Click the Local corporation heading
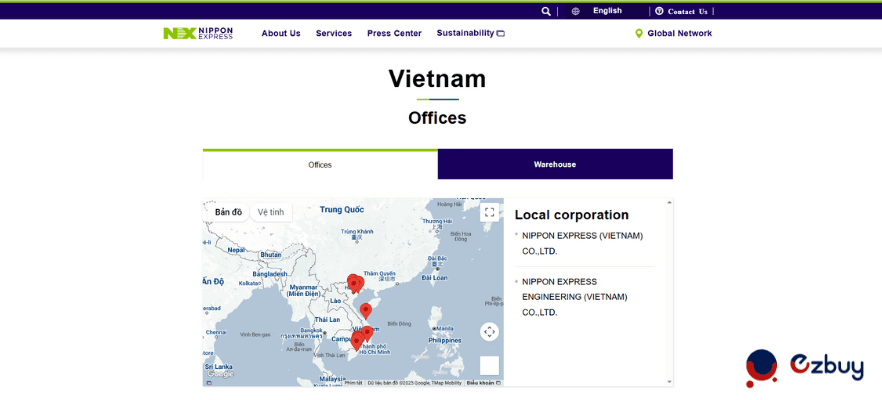882x400 pixels. pos(572,215)
